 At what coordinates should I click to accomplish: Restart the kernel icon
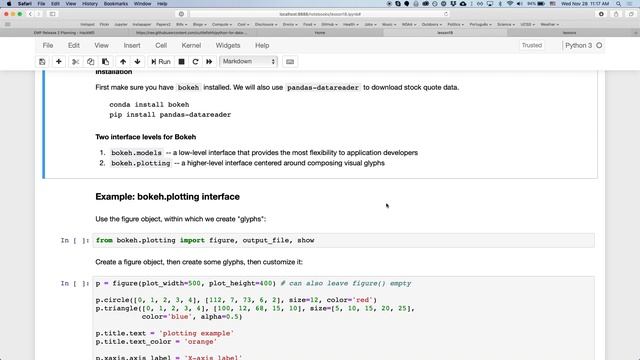click(x=196, y=62)
